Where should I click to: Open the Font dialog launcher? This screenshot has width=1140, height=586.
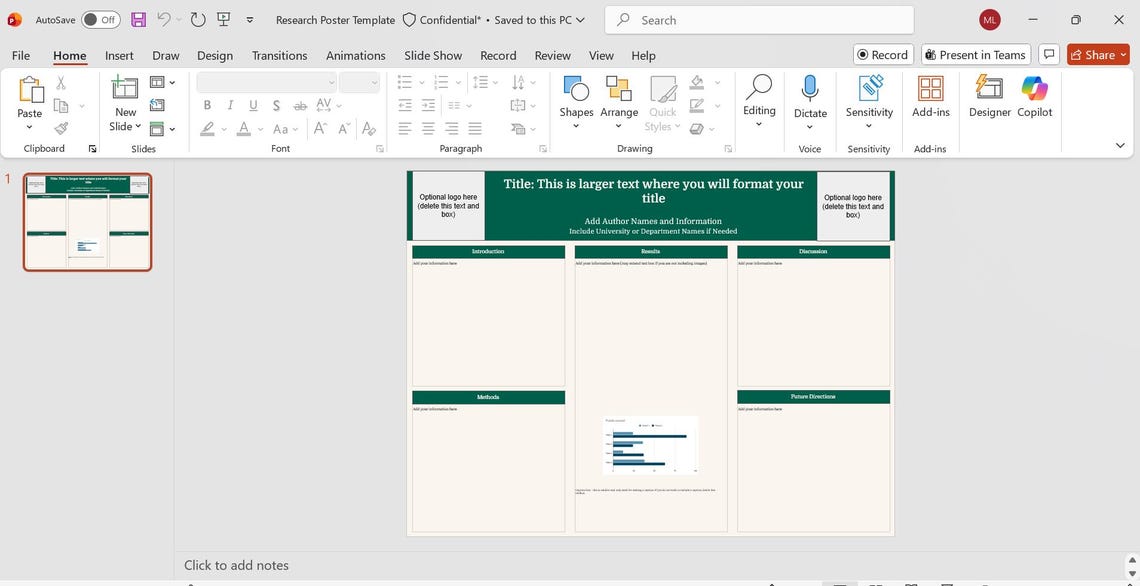coord(380,148)
